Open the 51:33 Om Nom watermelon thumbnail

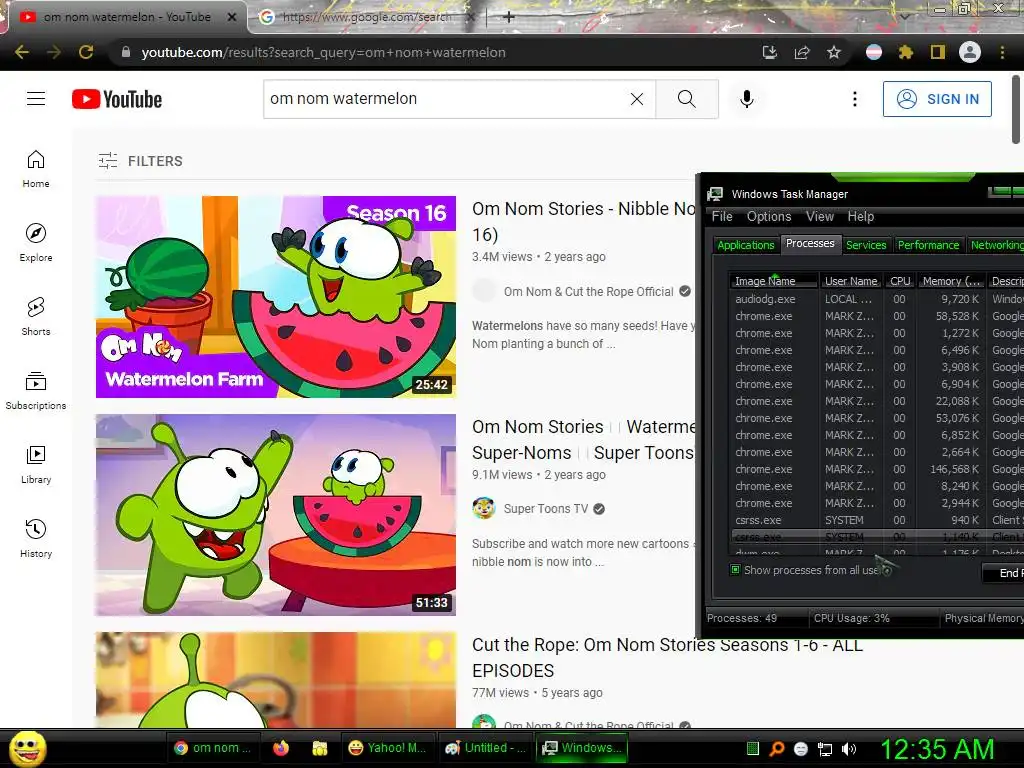(x=276, y=515)
